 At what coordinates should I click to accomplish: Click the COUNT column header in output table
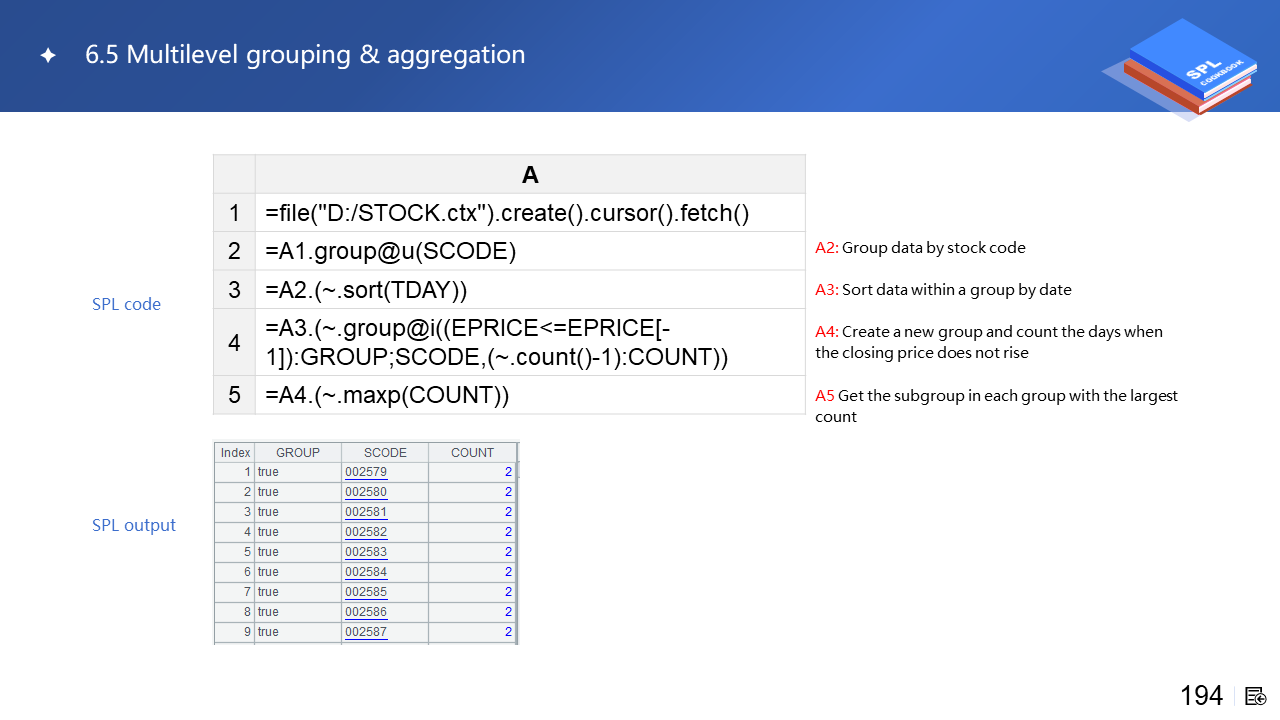coord(472,453)
